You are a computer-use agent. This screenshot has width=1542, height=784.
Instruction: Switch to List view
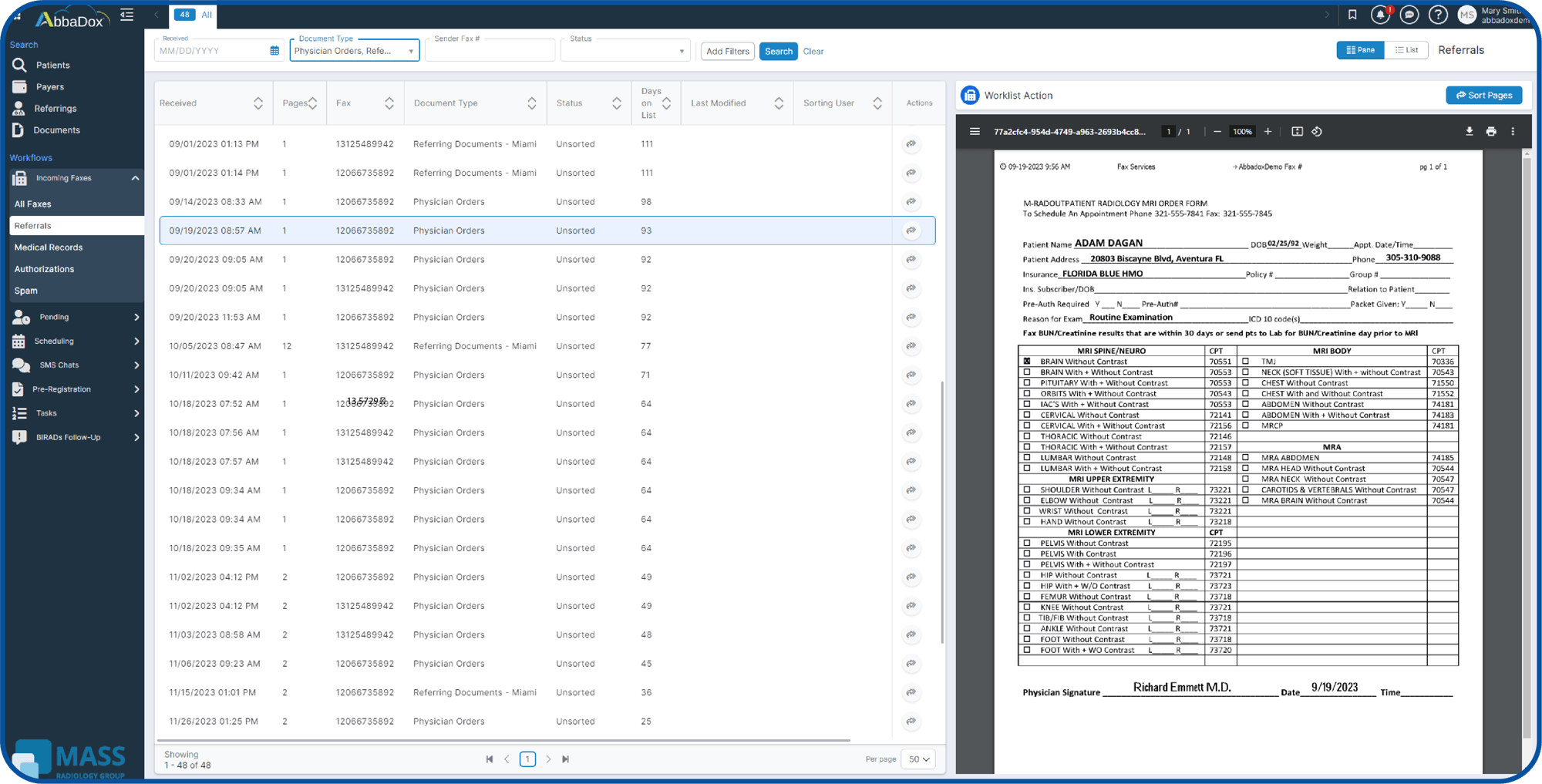coord(1406,50)
